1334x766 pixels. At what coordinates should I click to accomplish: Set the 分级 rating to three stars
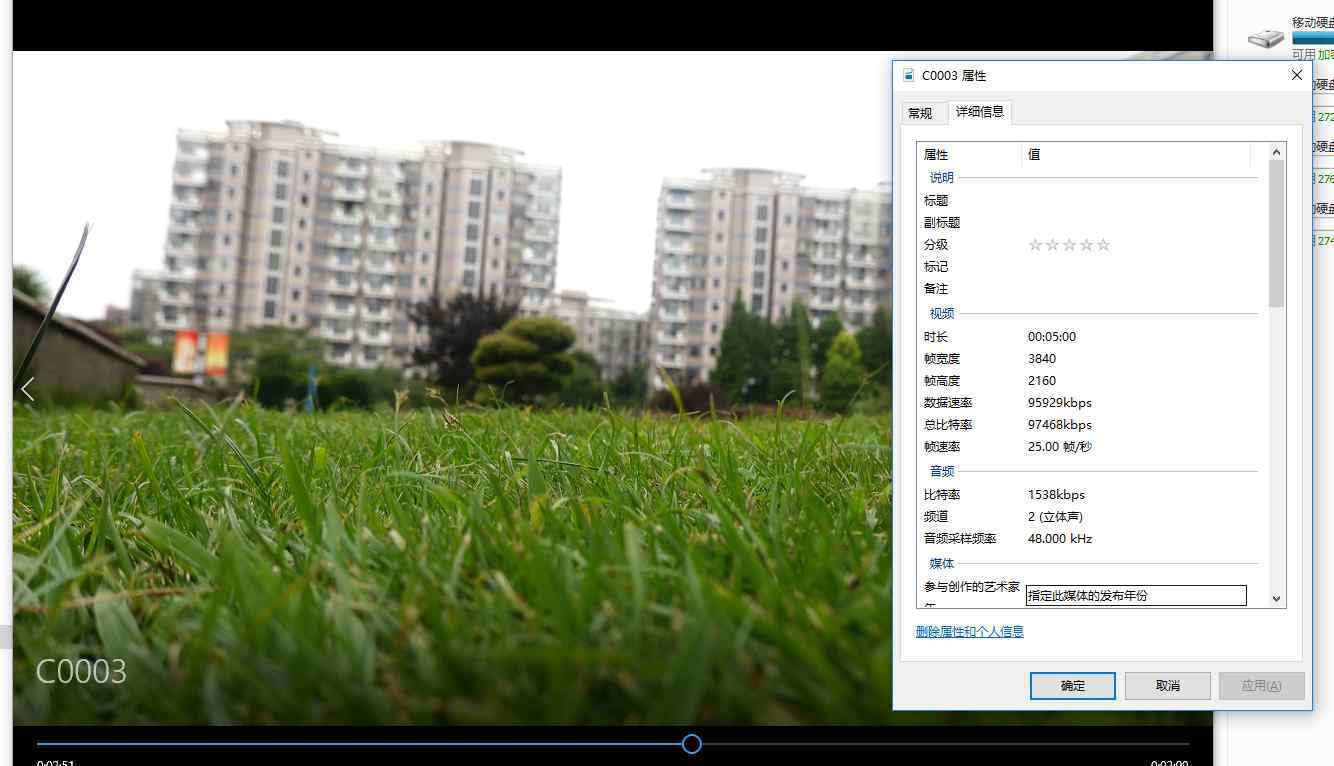point(1069,245)
